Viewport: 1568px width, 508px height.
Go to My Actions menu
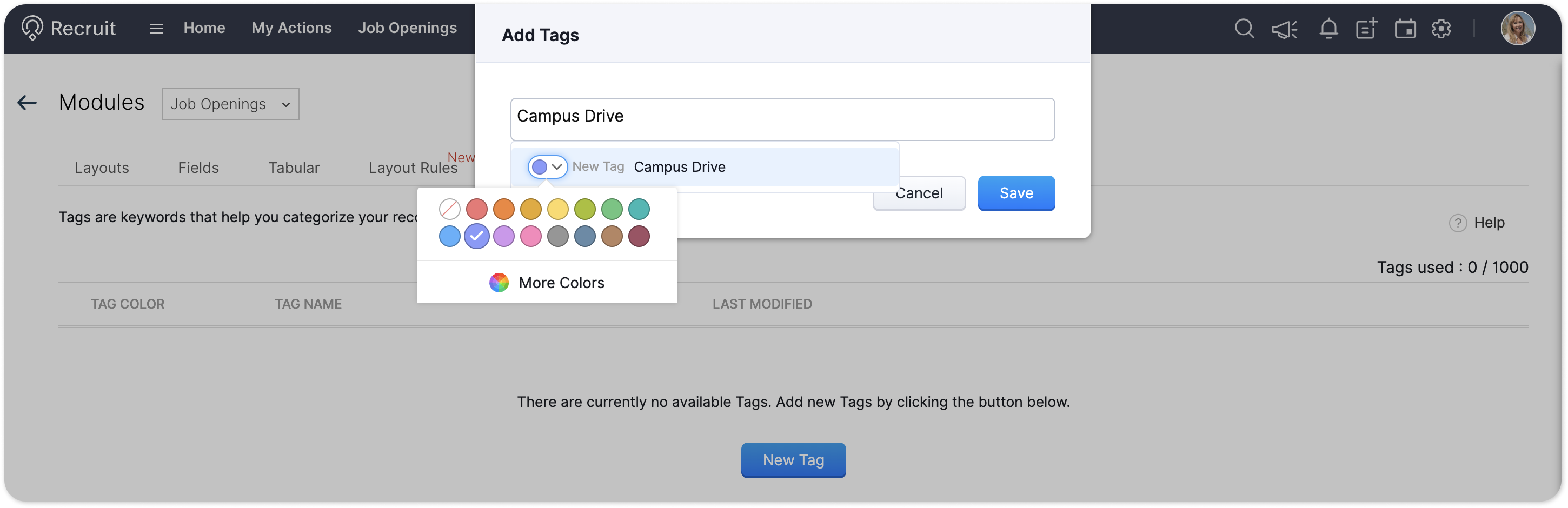coord(291,28)
